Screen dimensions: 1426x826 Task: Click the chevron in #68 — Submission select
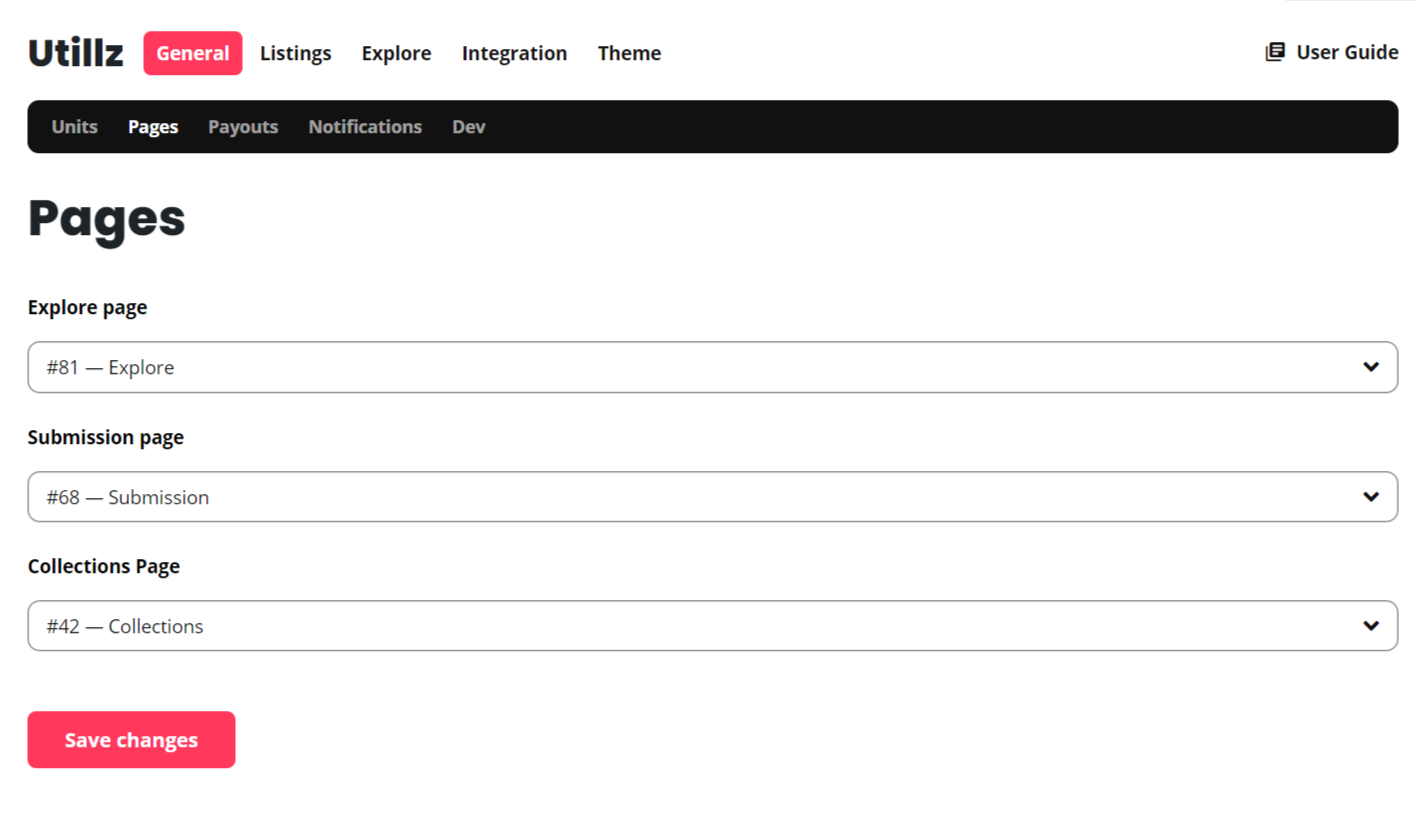(1371, 497)
